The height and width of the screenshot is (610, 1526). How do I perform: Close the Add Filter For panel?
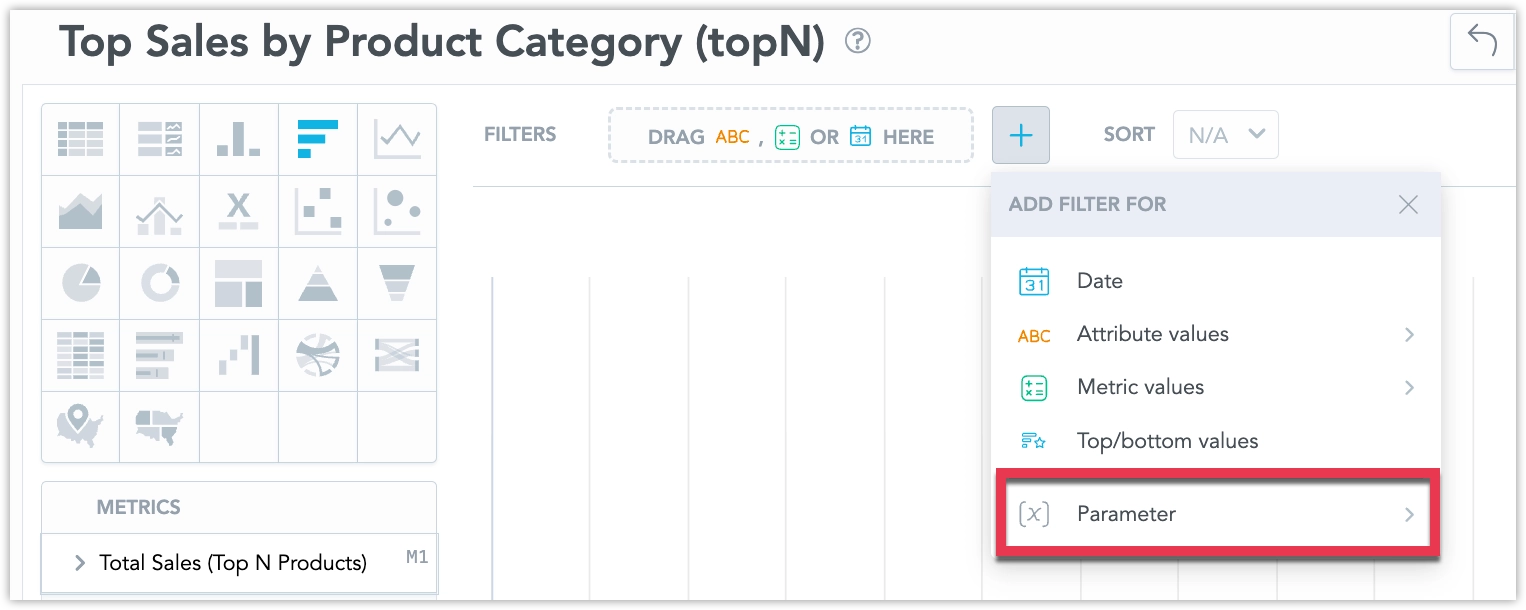1408,205
